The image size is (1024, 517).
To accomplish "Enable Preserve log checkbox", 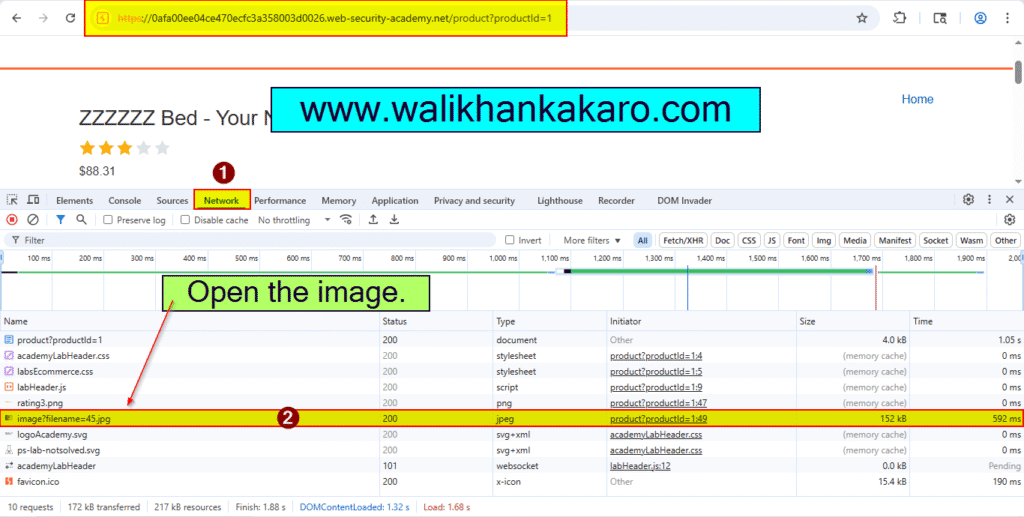I will click(x=108, y=220).
